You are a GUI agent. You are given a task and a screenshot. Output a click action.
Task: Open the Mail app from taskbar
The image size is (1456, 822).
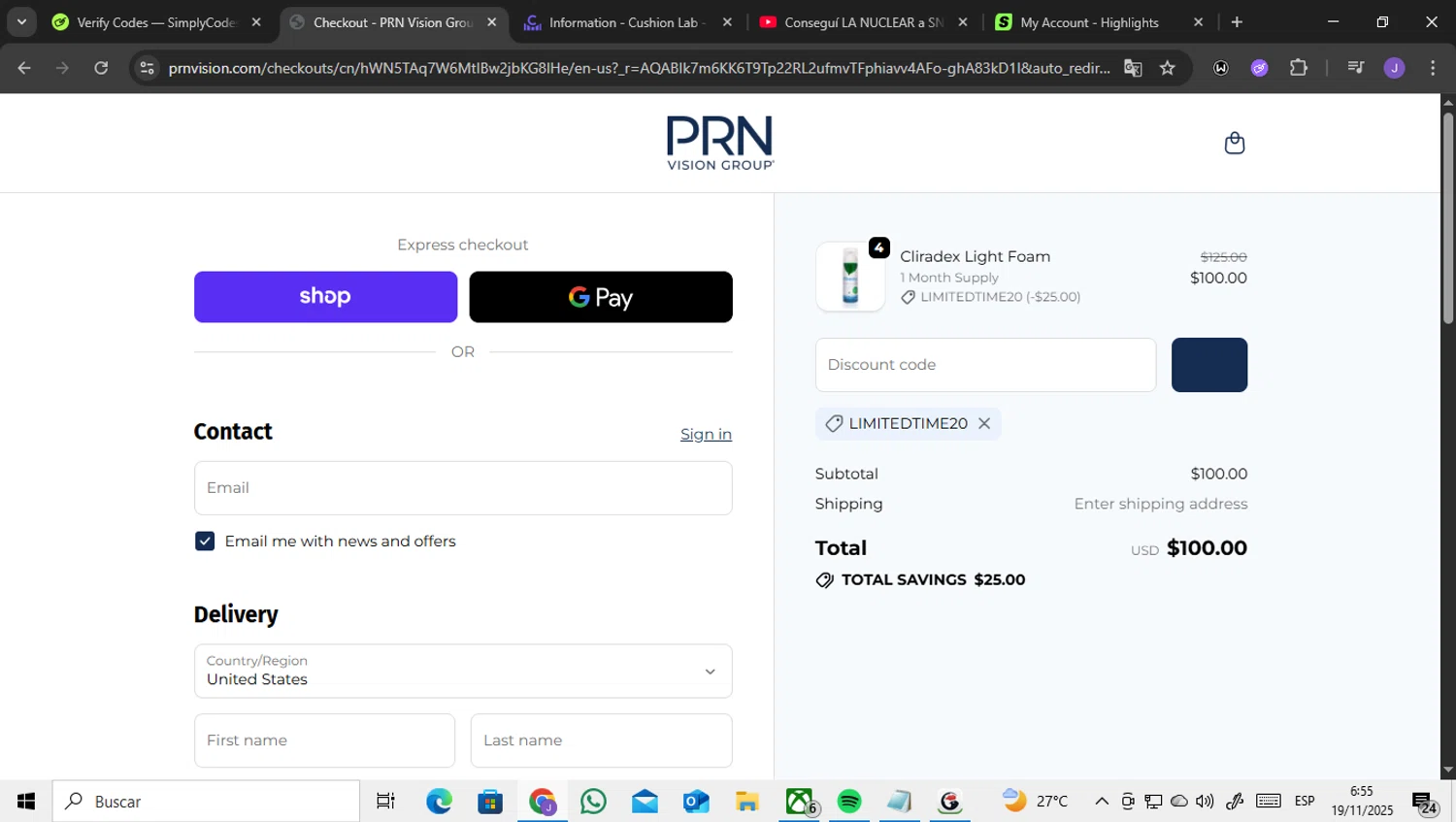(x=645, y=802)
